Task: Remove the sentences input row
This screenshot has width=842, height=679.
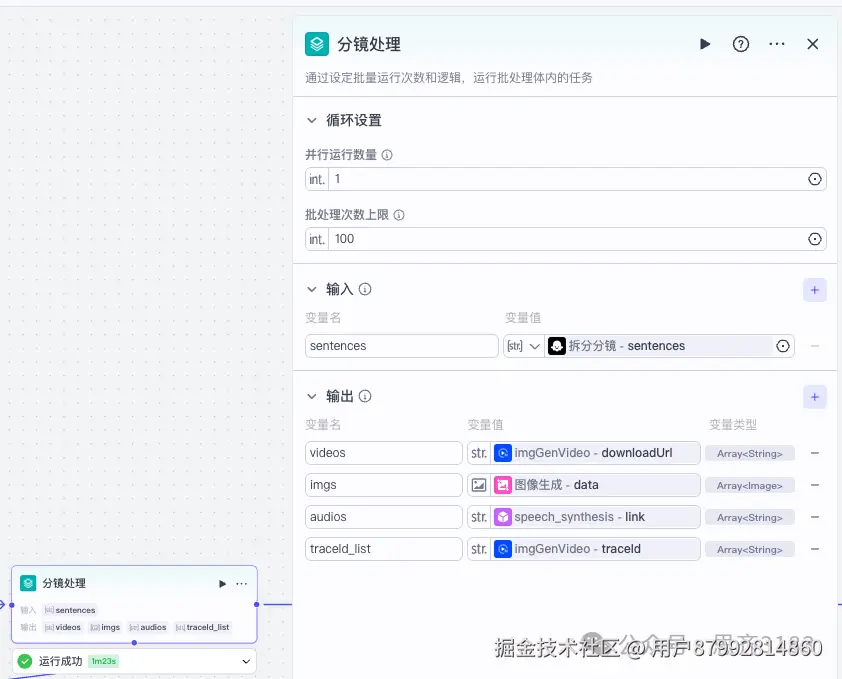Action: (x=815, y=346)
